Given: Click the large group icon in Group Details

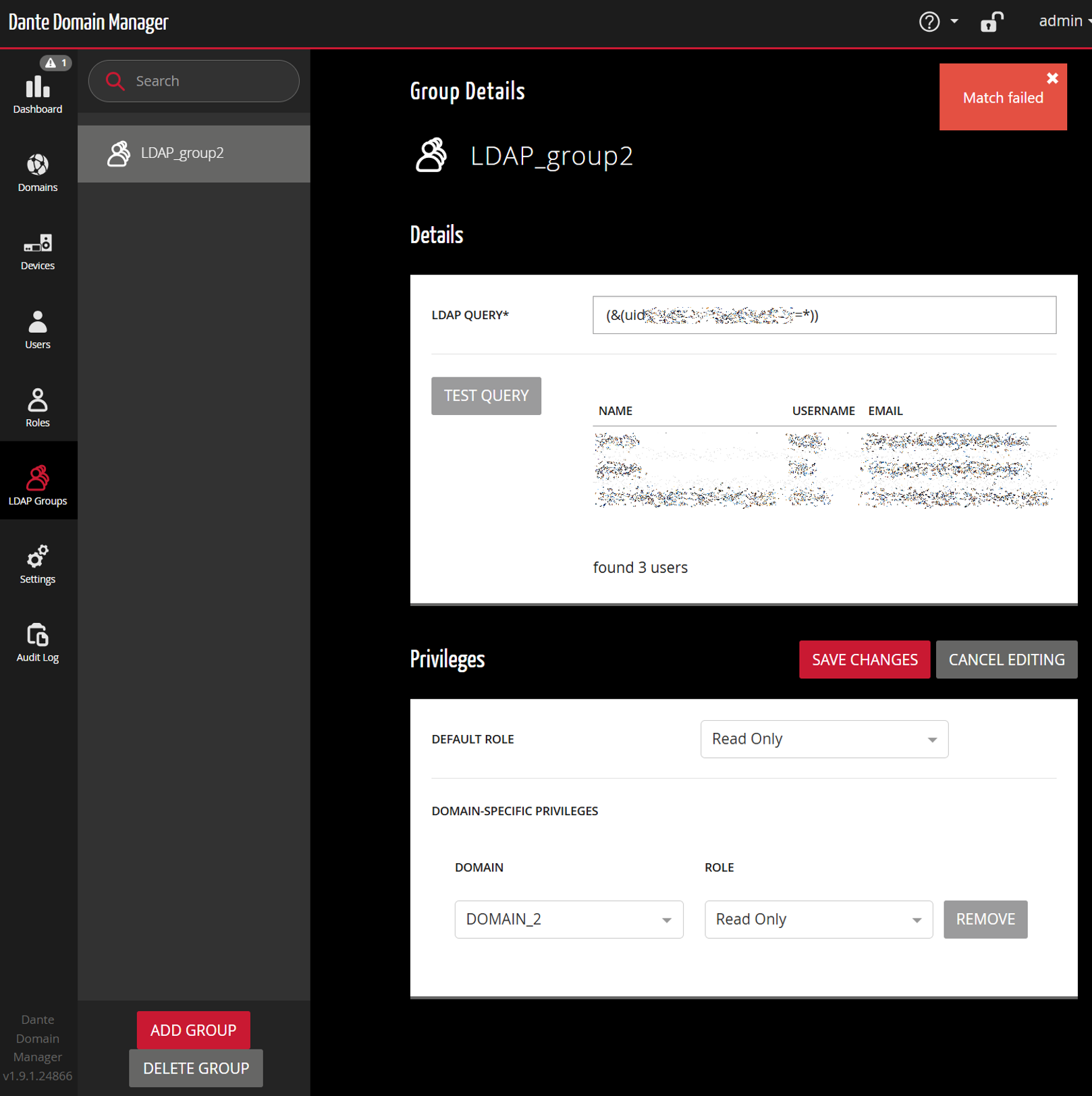Looking at the screenshot, I should [431, 155].
